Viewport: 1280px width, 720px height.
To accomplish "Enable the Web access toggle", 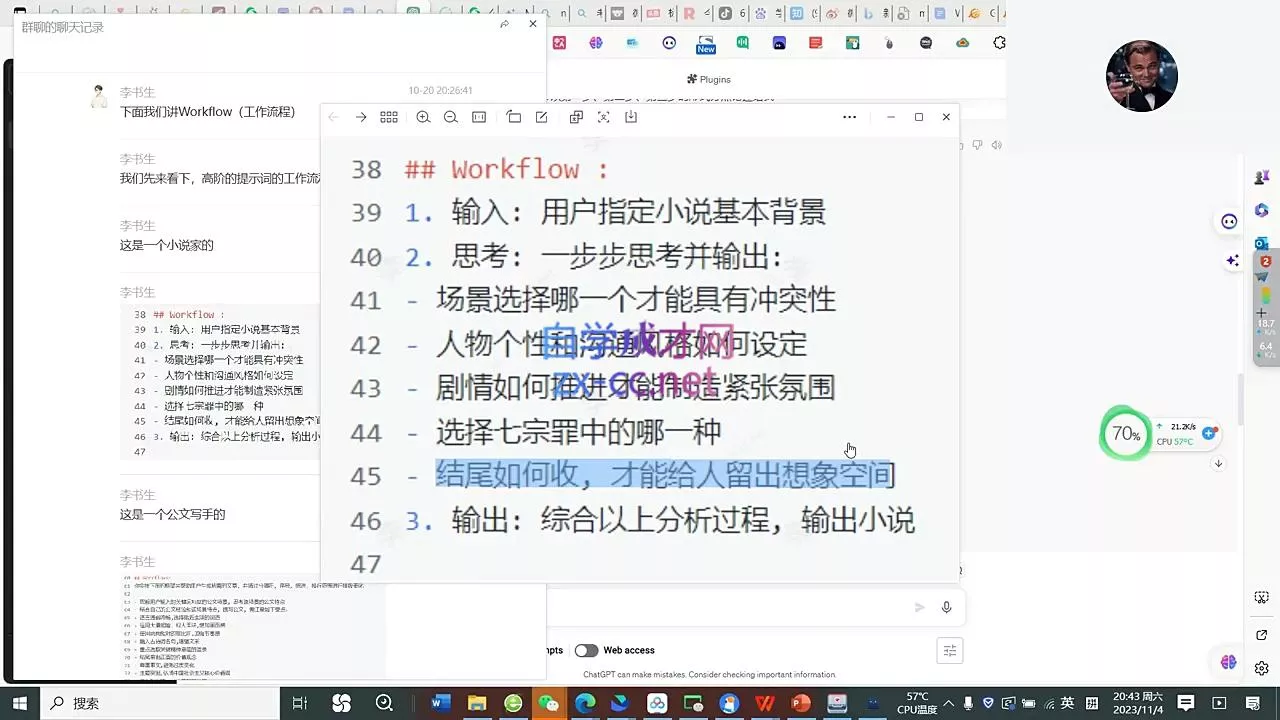I will pos(586,650).
